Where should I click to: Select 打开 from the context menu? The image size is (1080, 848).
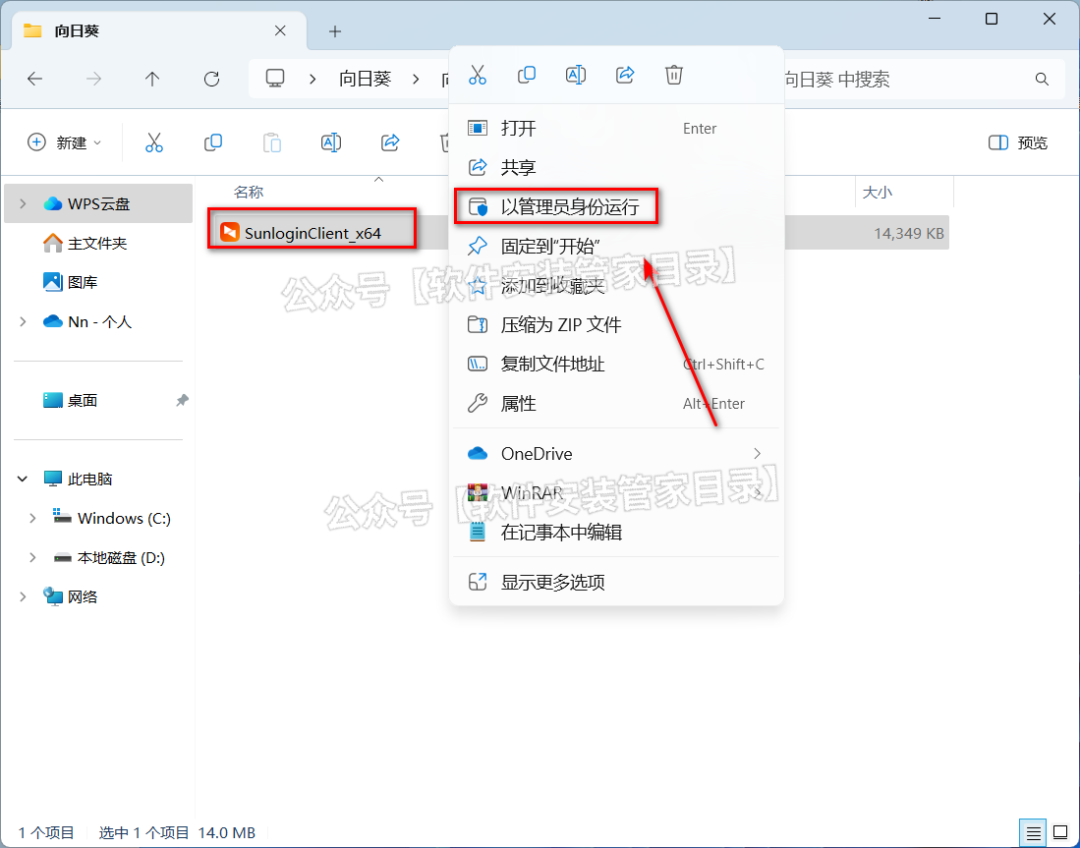tap(616, 128)
